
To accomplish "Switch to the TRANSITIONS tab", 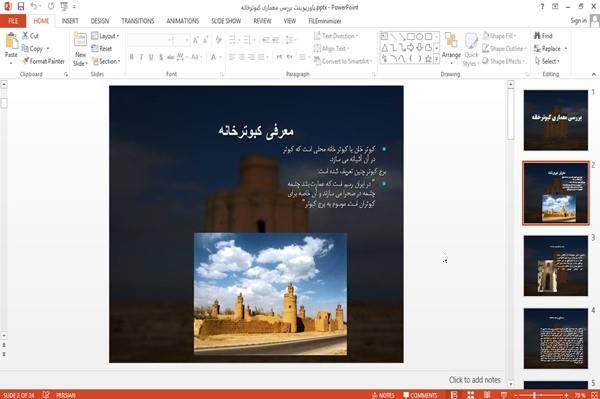I will (138, 21).
